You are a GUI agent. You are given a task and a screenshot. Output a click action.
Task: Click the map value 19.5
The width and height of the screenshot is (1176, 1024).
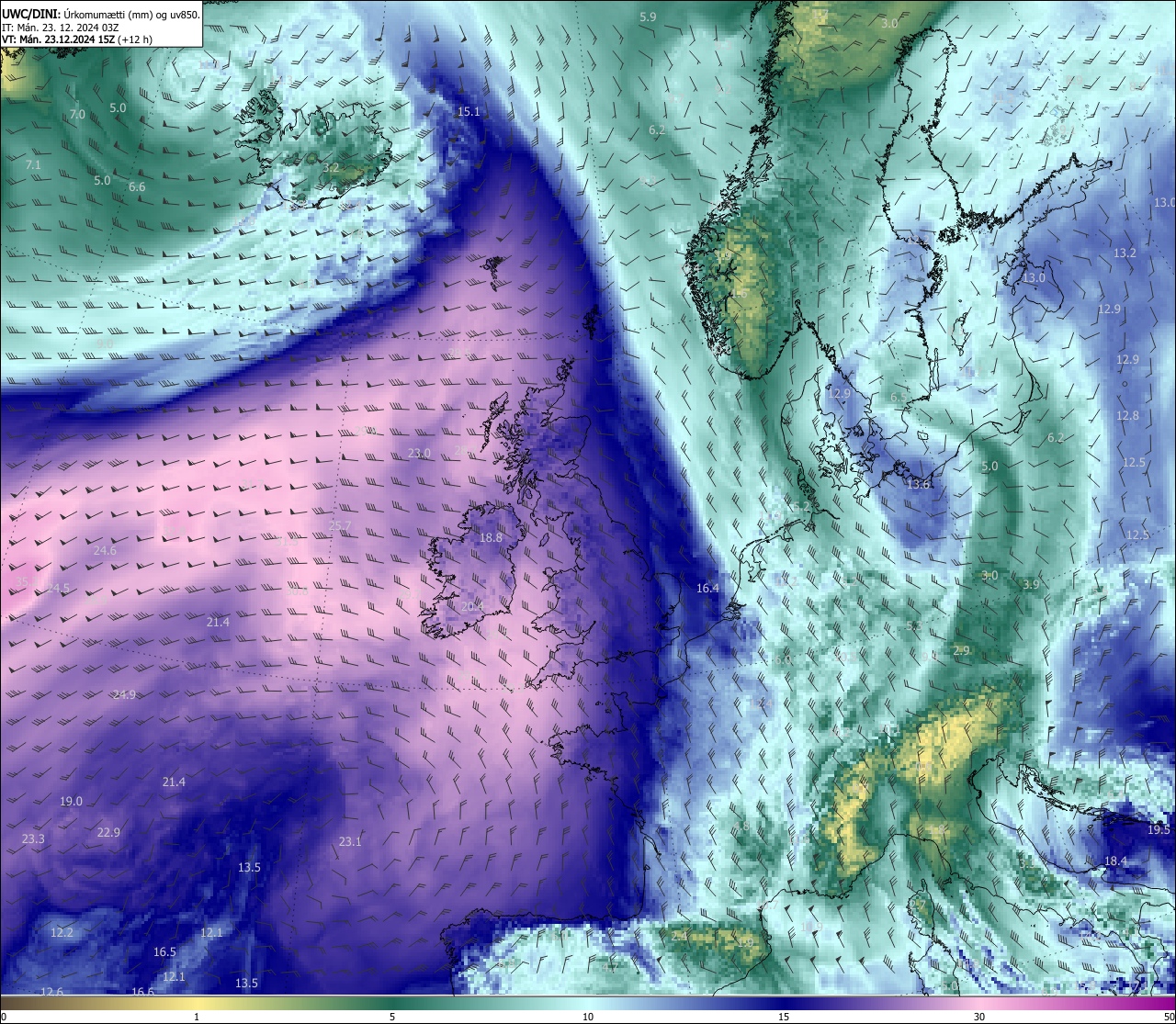1159,830
